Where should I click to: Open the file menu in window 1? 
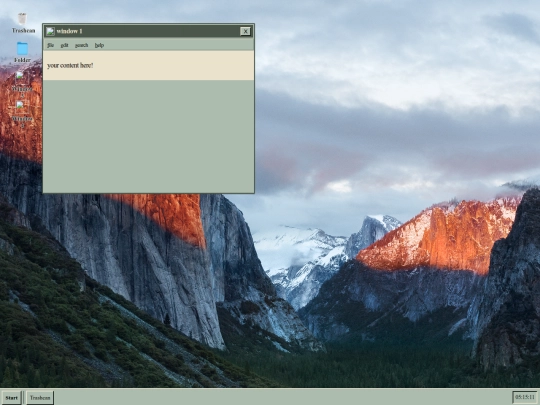point(50,45)
